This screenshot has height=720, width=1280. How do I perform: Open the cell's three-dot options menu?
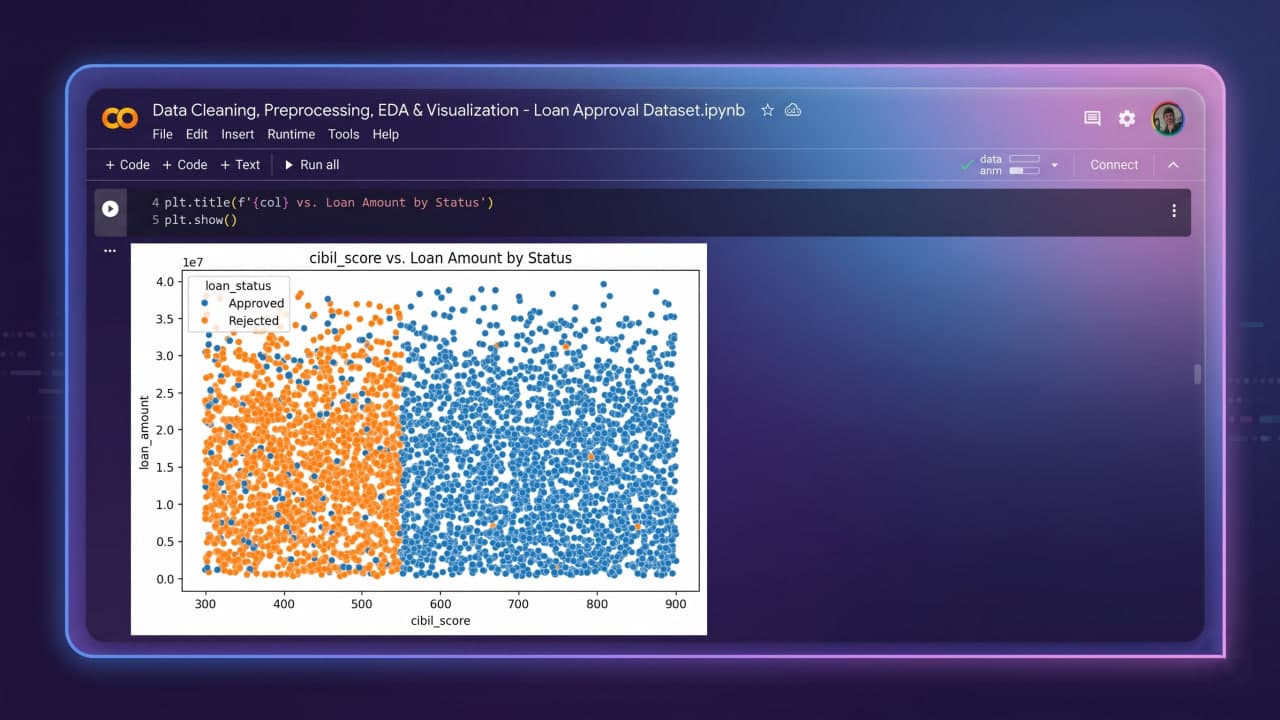point(1174,211)
